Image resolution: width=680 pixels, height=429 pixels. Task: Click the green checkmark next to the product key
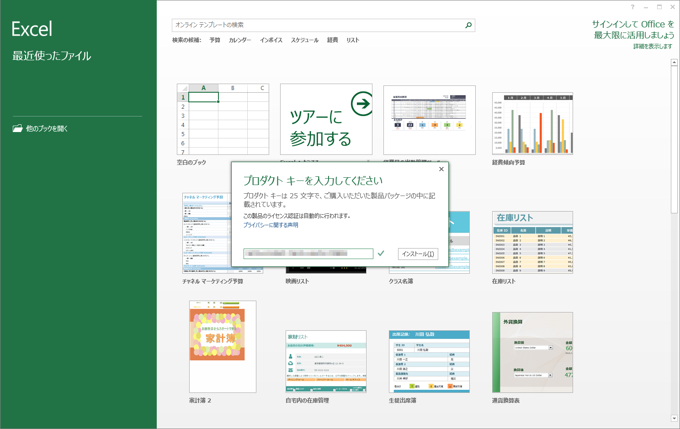click(381, 253)
